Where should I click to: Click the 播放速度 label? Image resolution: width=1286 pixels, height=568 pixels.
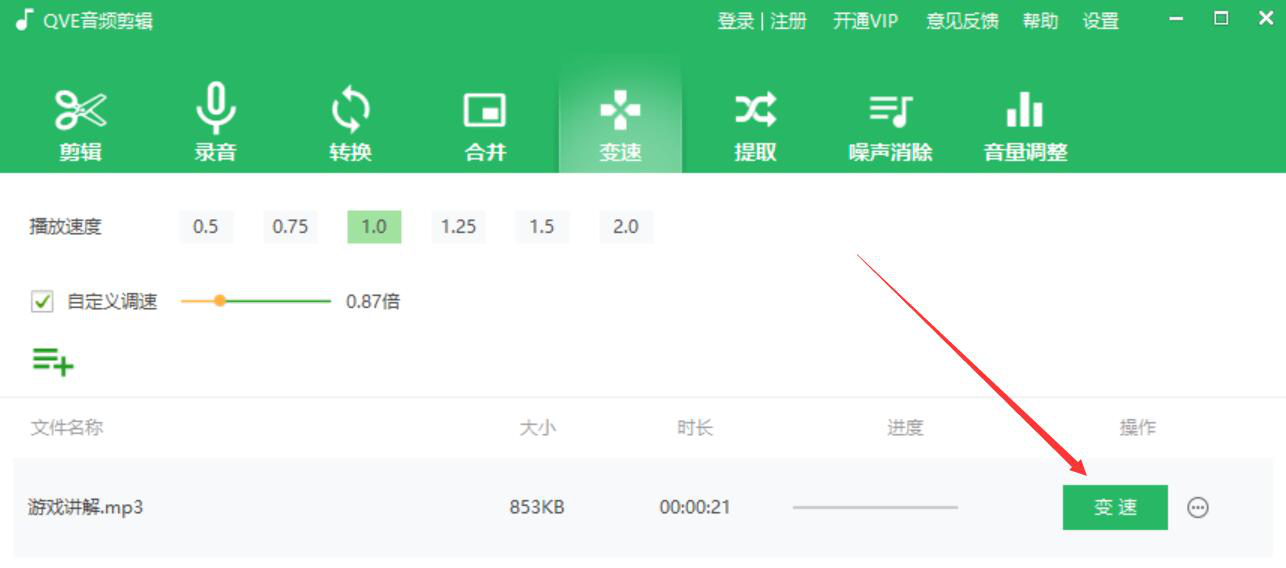(x=65, y=227)
